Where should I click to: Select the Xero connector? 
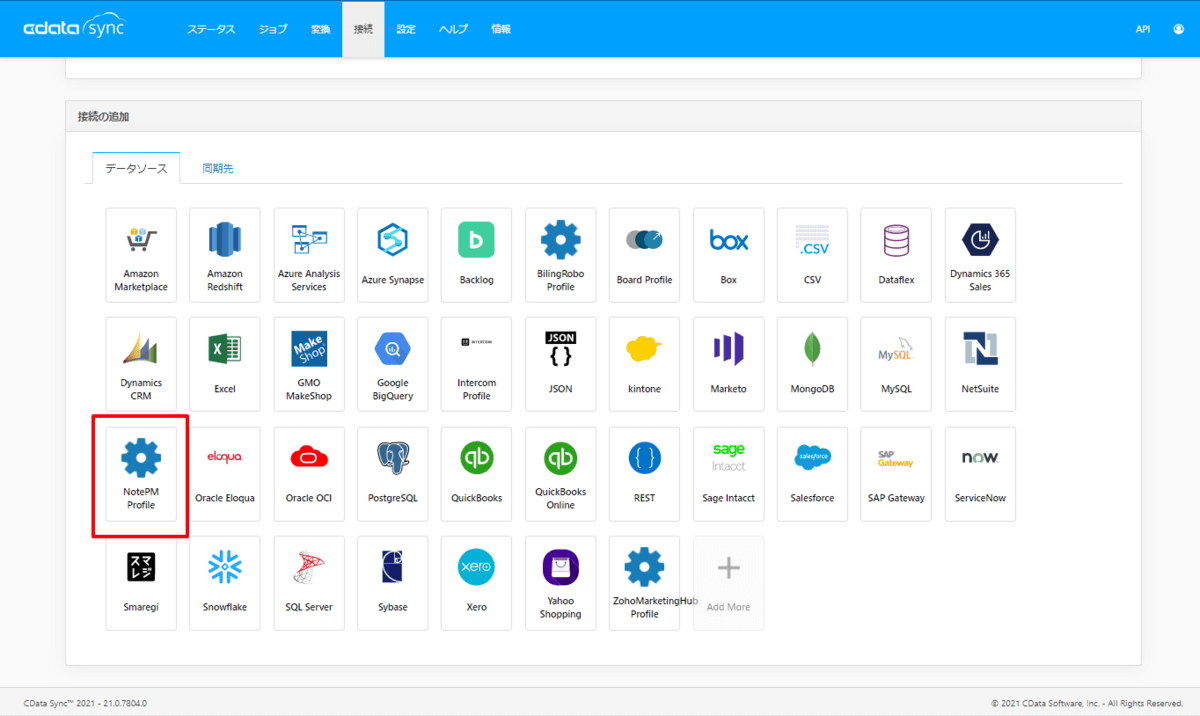click(477, 583)
